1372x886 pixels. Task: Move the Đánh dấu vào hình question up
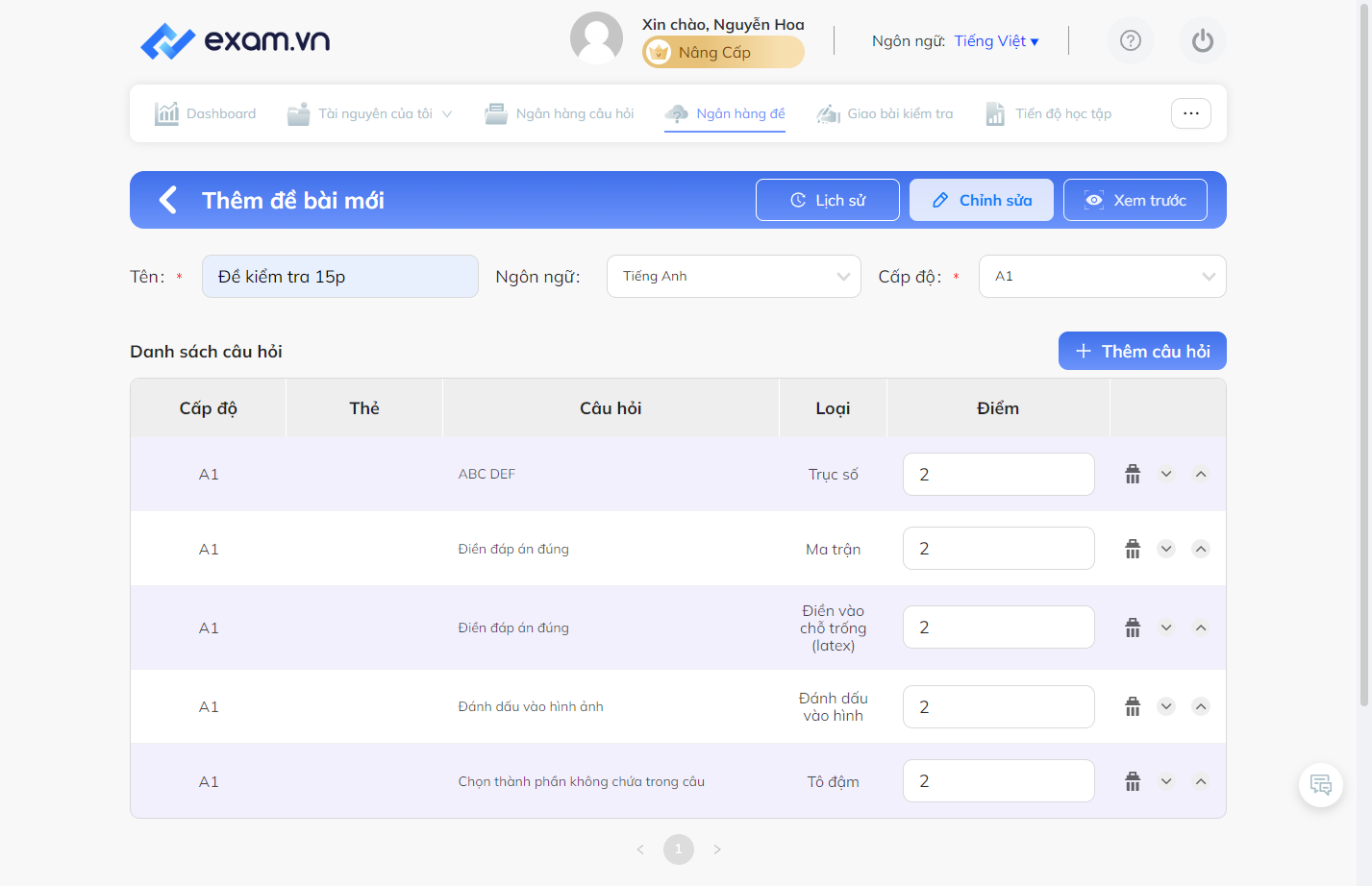click(x=1201, y=706)
